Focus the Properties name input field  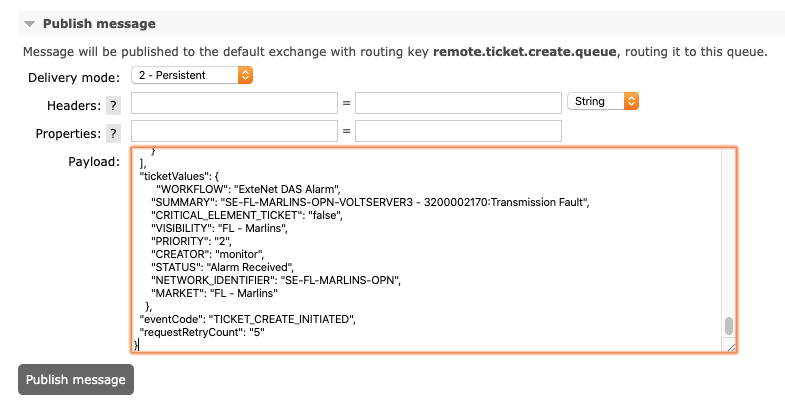[x=234, y=132]
